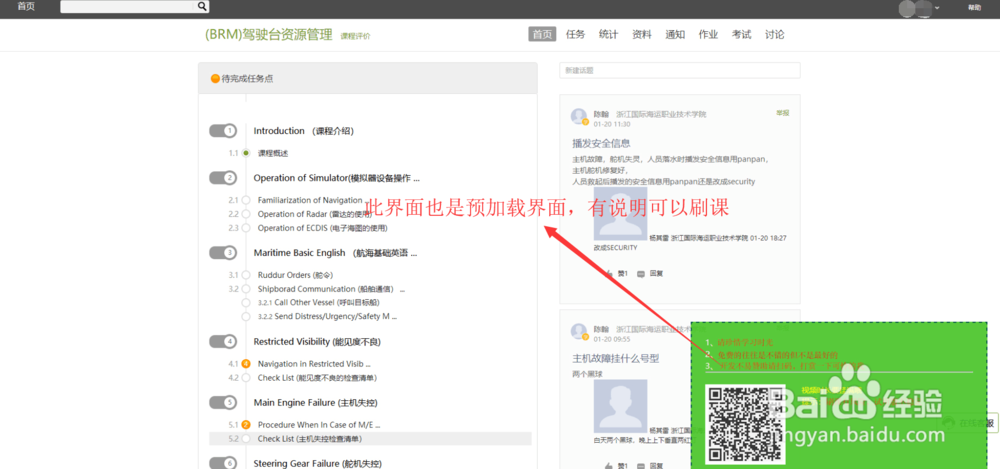1000x469 pixels.
Task: Open lesson Operation of ECDIS (电子海图的使用)
Action: [x=322, y=228]
